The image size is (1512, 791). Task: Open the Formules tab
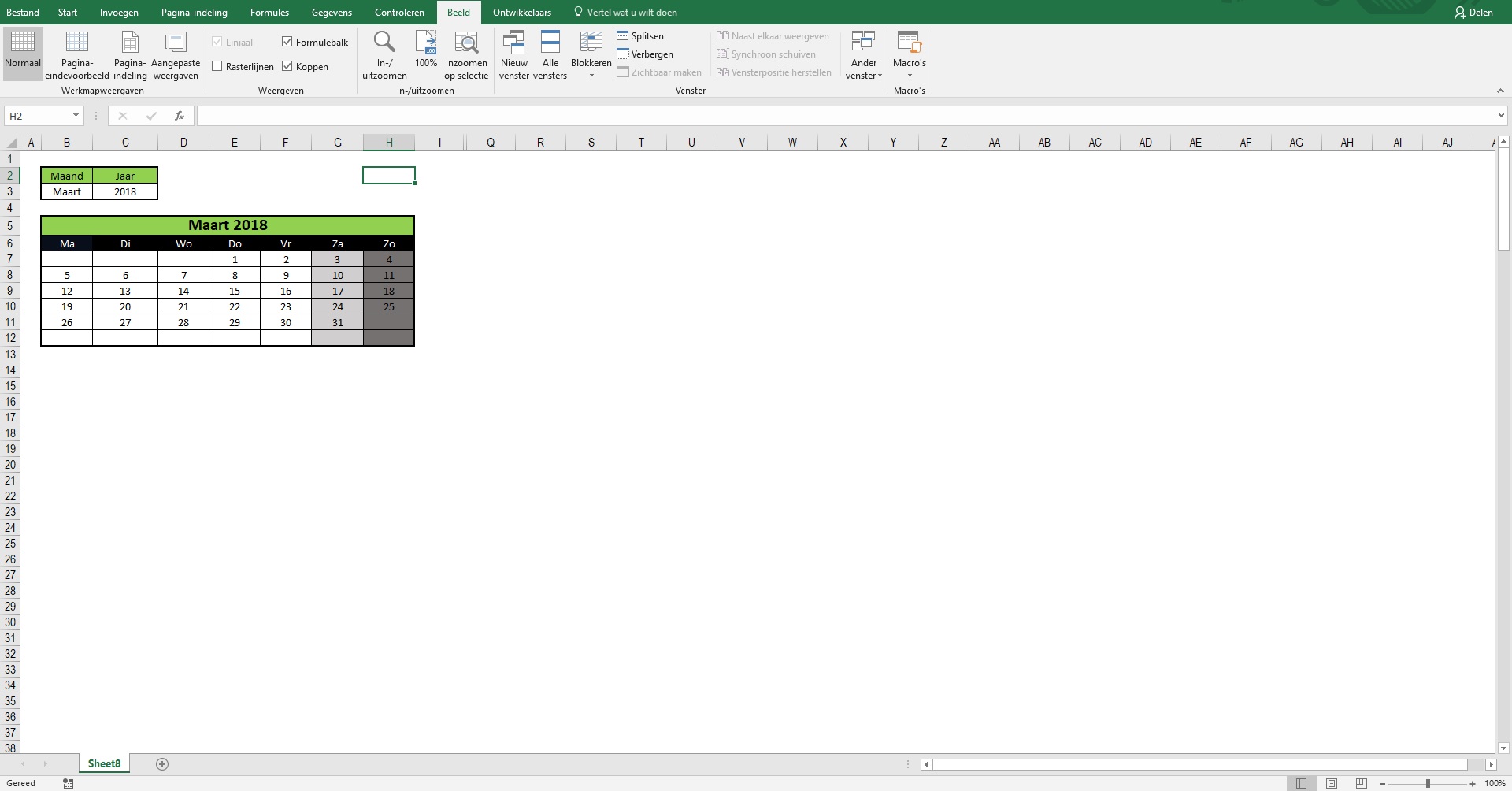(x=269, y=12)
